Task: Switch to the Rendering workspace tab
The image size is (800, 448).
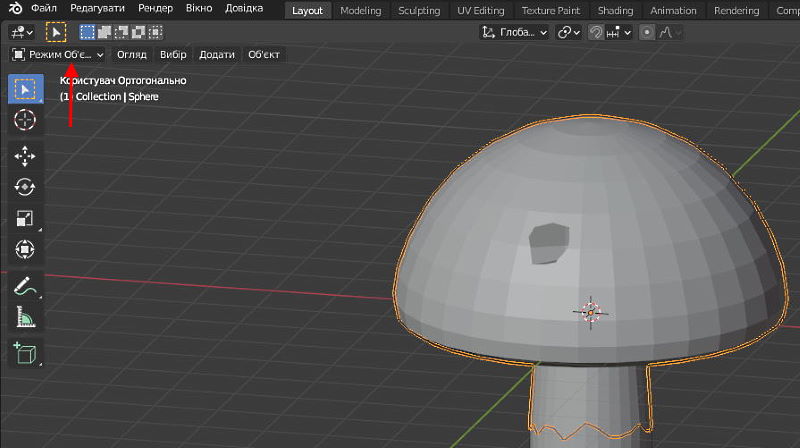Action: pos(736,11)
